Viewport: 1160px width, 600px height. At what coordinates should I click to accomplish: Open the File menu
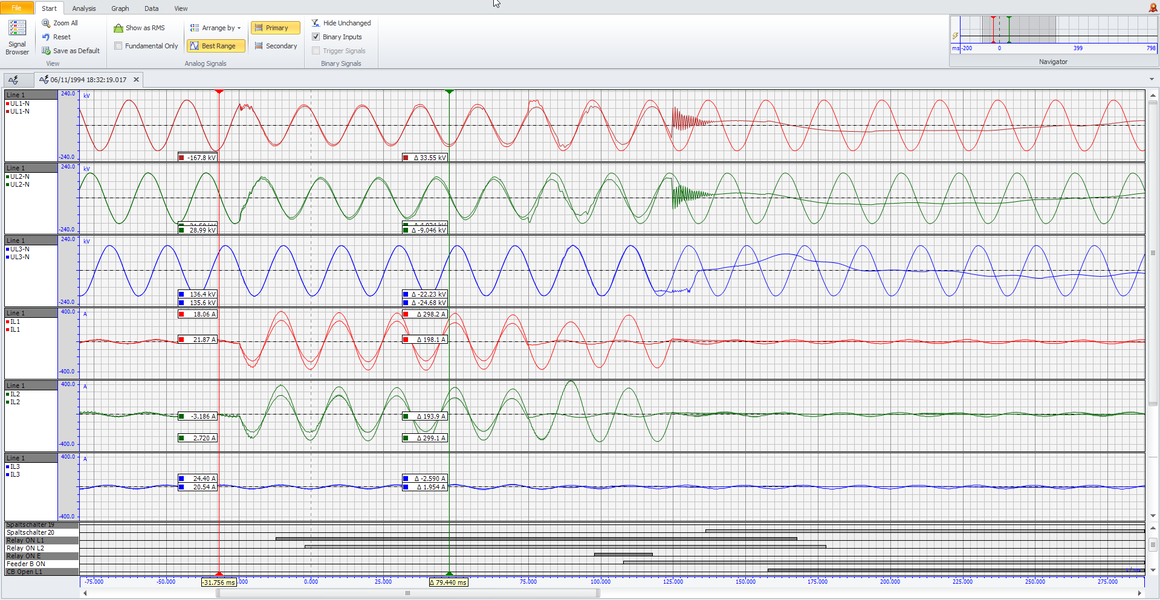click(x=17, y=8)
